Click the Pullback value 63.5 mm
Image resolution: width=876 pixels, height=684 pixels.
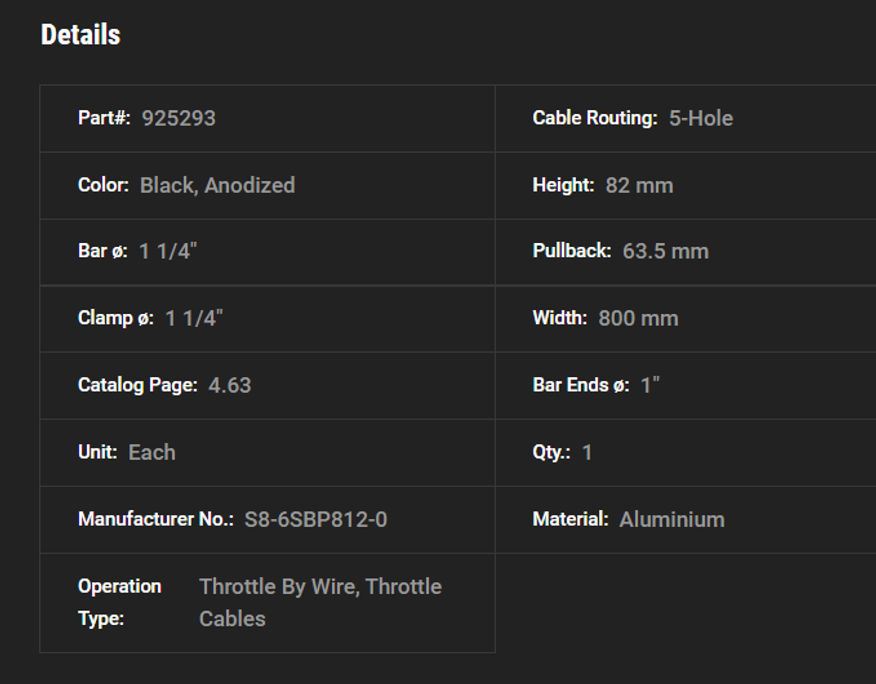point(665,251)
